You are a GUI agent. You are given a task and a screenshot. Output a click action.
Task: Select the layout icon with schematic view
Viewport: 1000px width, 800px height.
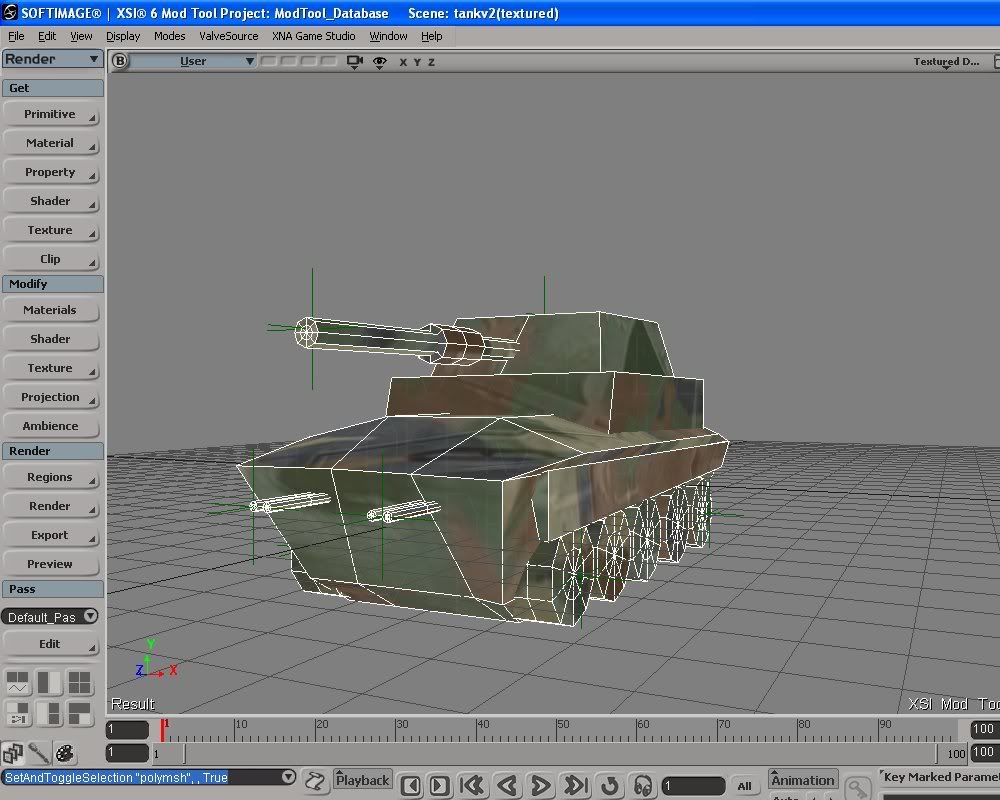tap(18, 713)
